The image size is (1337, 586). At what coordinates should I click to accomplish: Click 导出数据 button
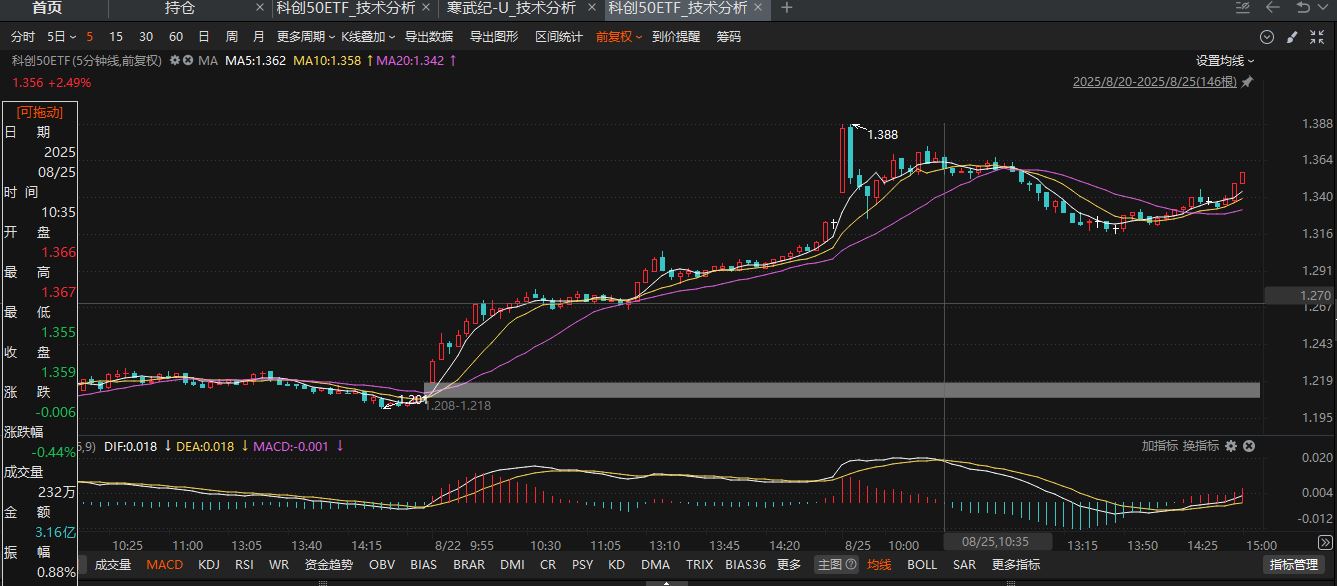(429, 37)
